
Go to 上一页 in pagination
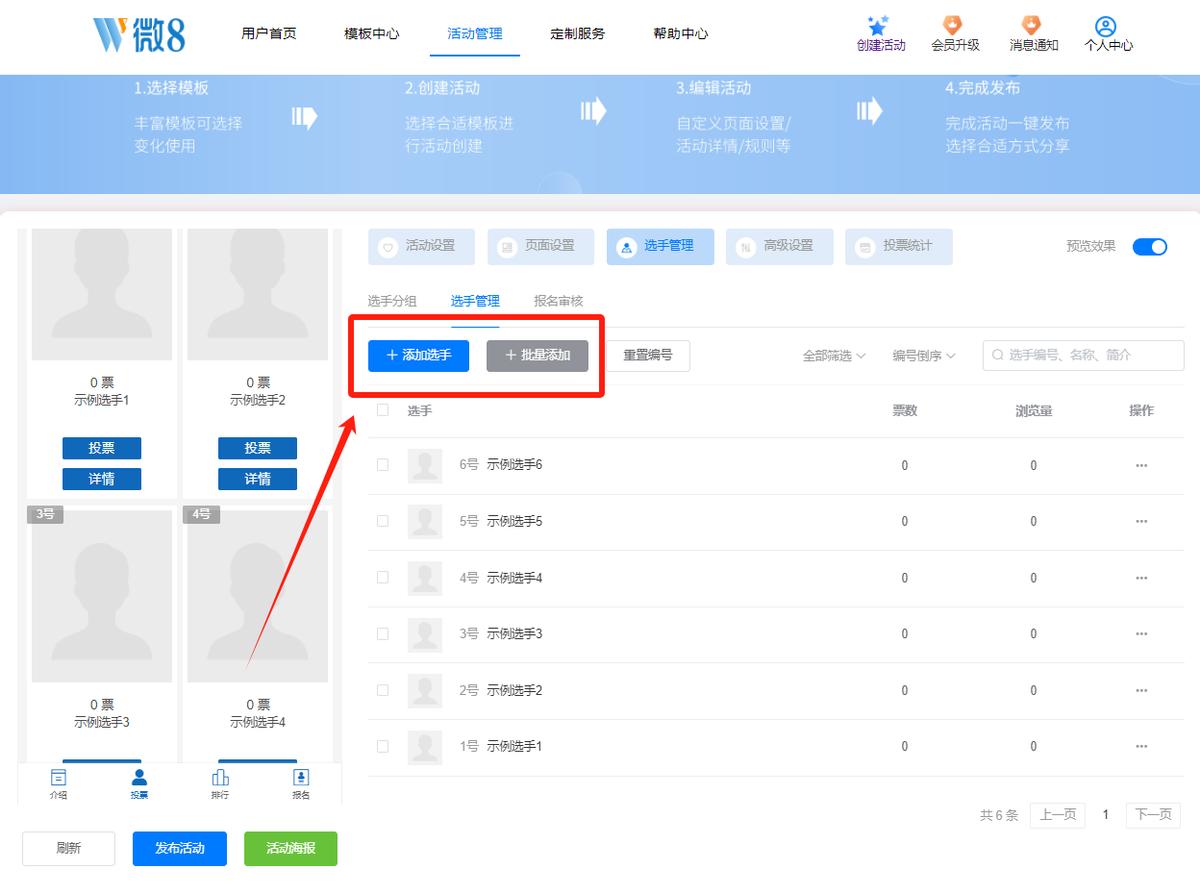1058,815
